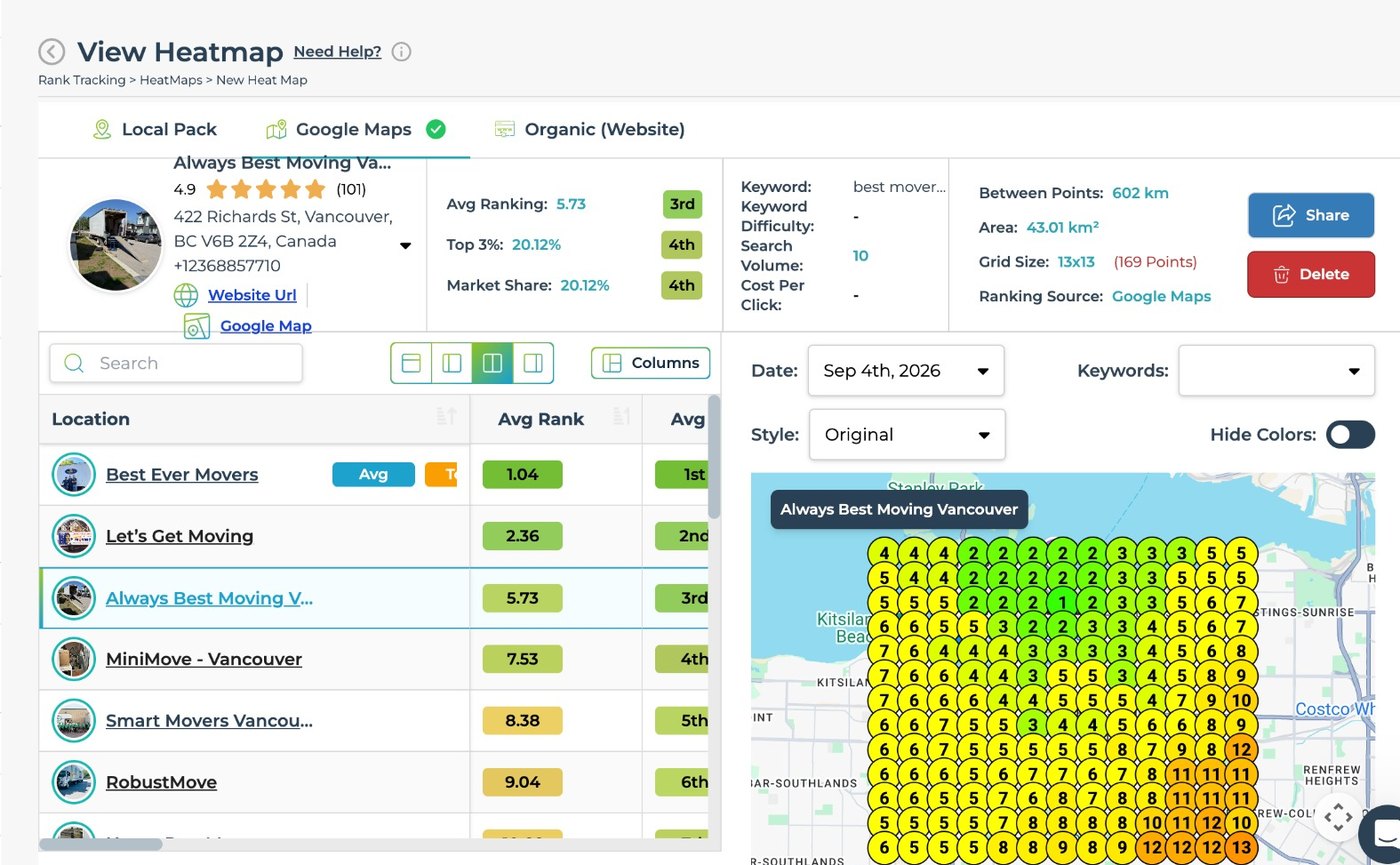
Task: Switch to the Organic (Website) tab
Action: [x=590, y=129]
